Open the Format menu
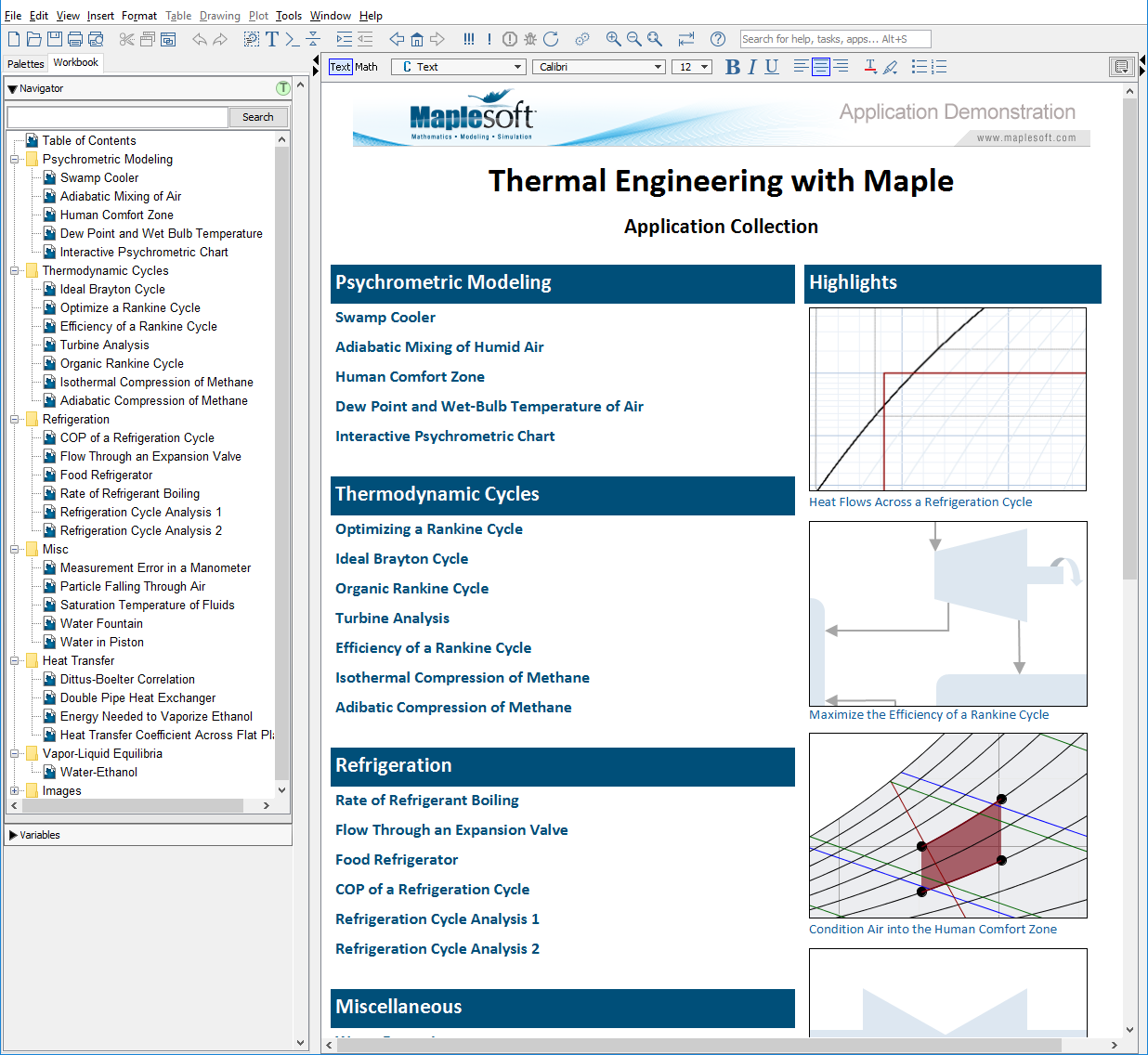The image size is (1148, 1055). 139,16
